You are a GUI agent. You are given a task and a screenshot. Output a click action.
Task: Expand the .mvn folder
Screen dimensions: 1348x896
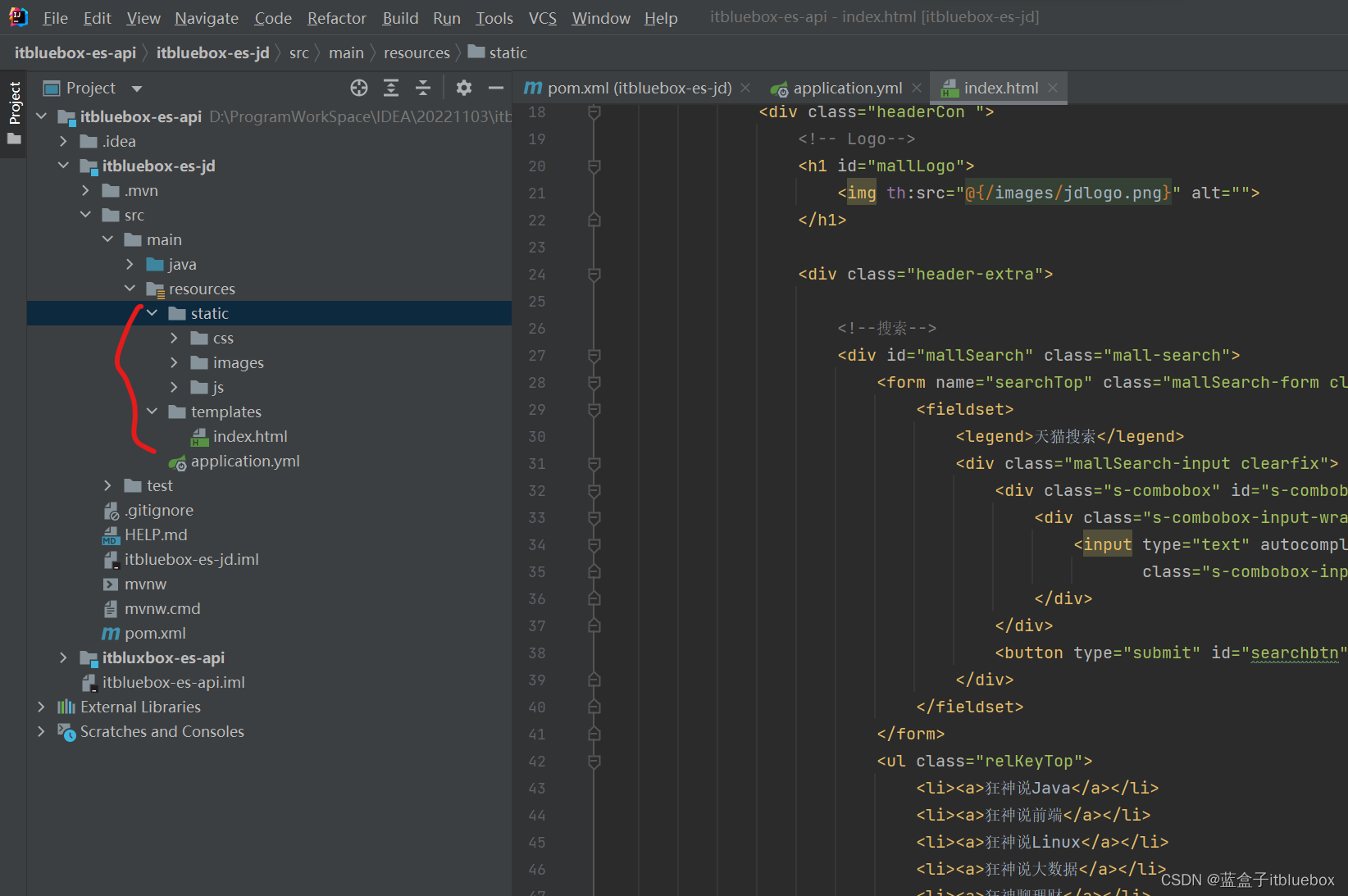pos(85,190)
